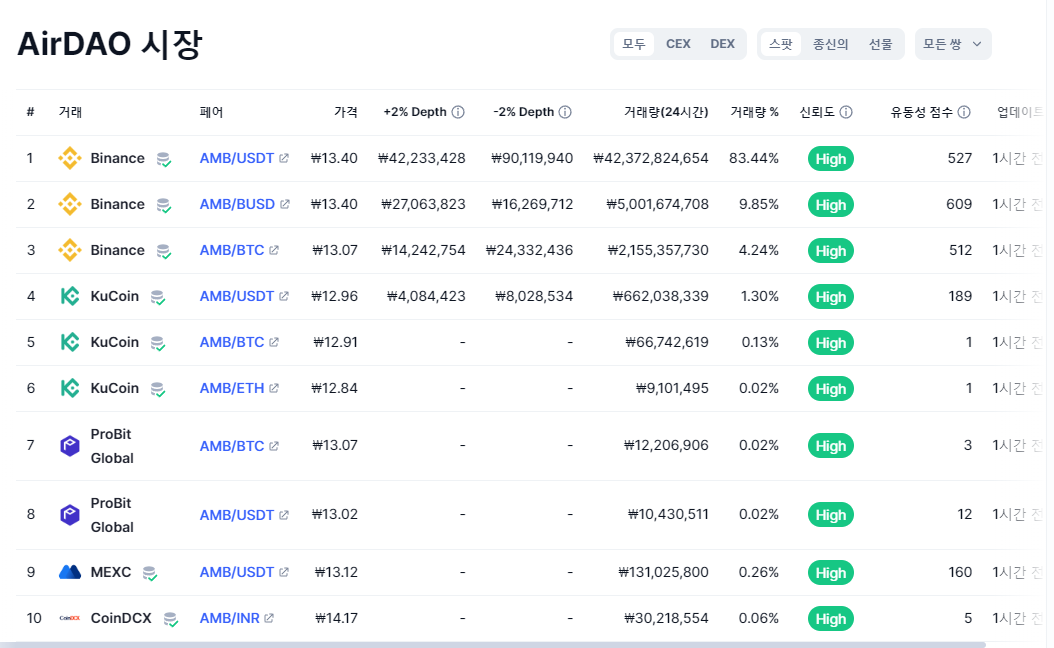Click reserve-verified icon beside CoinDCX
Image resolution: width=1054 pixels, height=648 pixels.
pos(171,619)
